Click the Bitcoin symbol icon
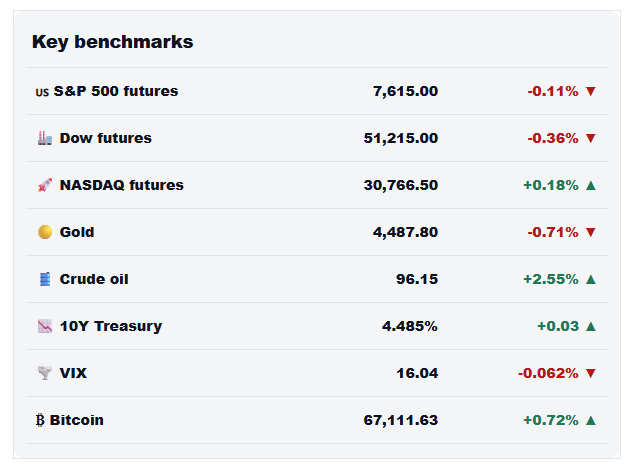633x466 pixels. (x=40, y=420)
